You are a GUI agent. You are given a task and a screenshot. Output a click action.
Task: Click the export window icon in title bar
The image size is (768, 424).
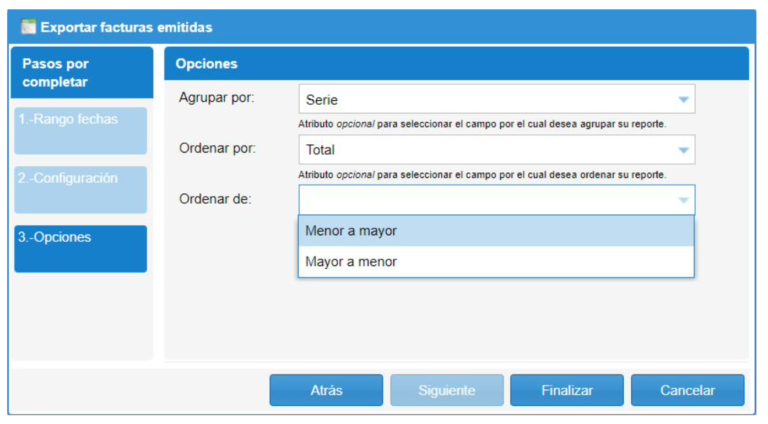(x=28, y=27)
